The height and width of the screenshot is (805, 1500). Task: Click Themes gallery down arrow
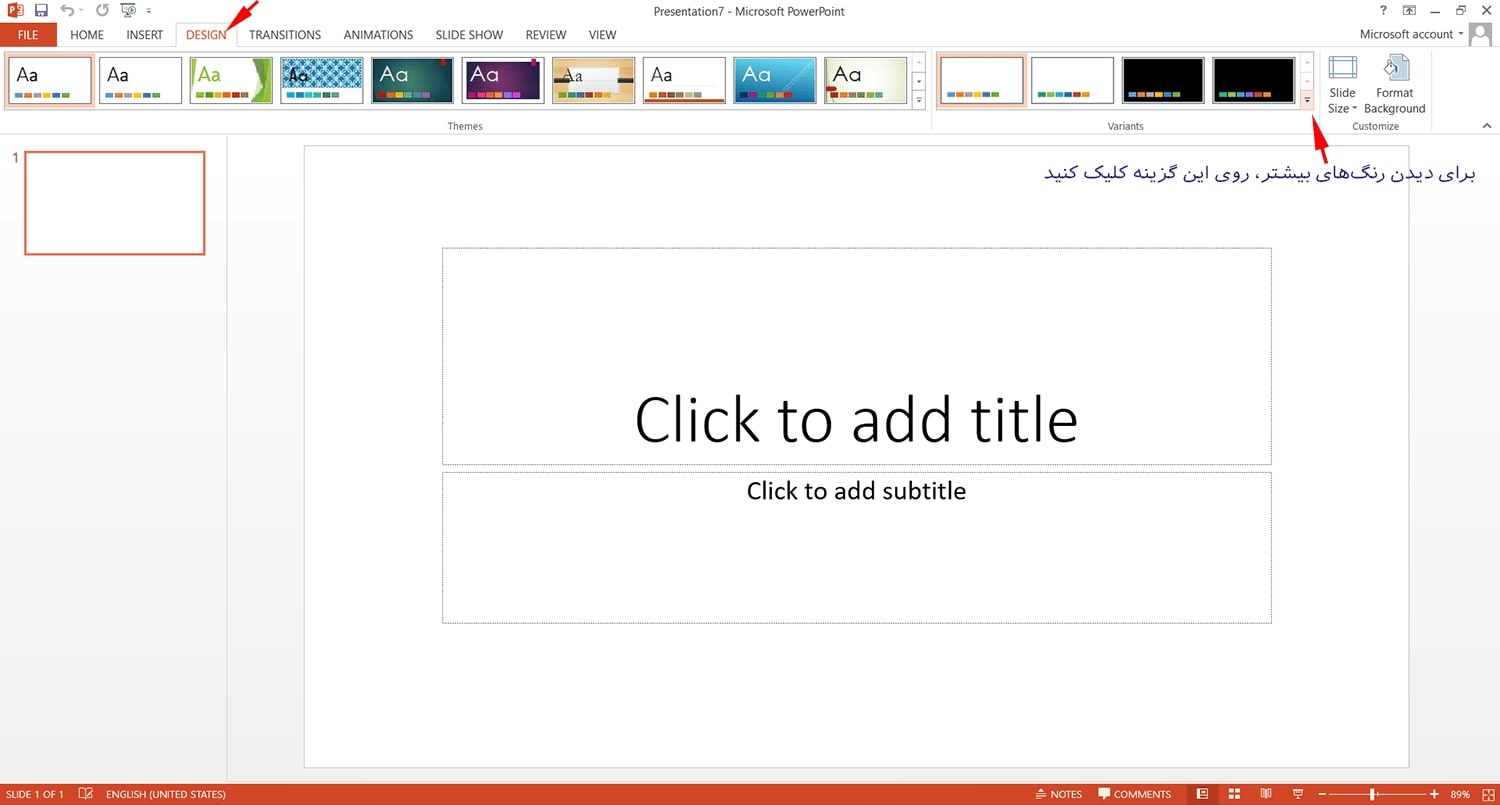[x=919, y=81]
